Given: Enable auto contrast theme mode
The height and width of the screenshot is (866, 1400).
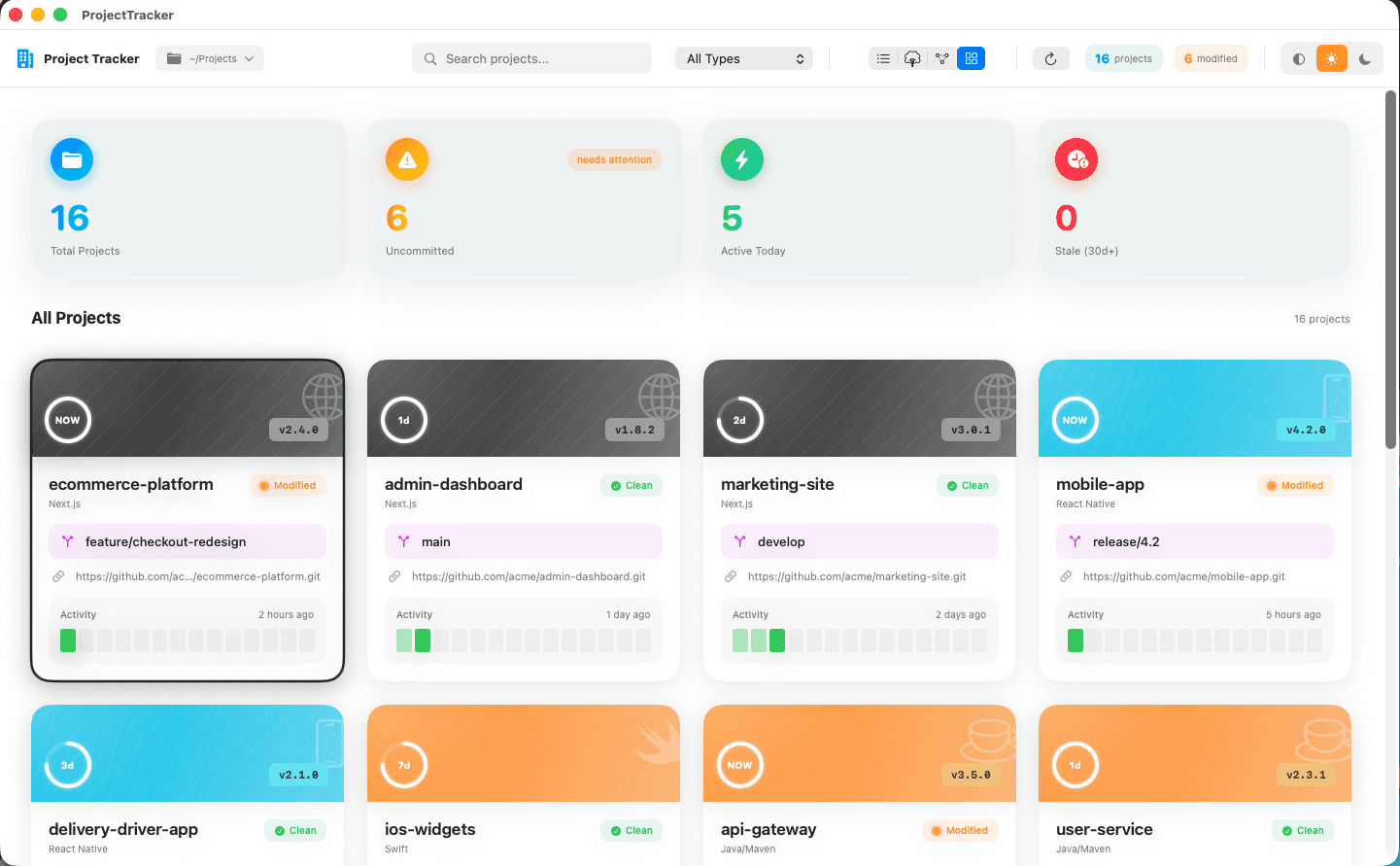Looking at the screenshot, I should tap(1298, 58).
